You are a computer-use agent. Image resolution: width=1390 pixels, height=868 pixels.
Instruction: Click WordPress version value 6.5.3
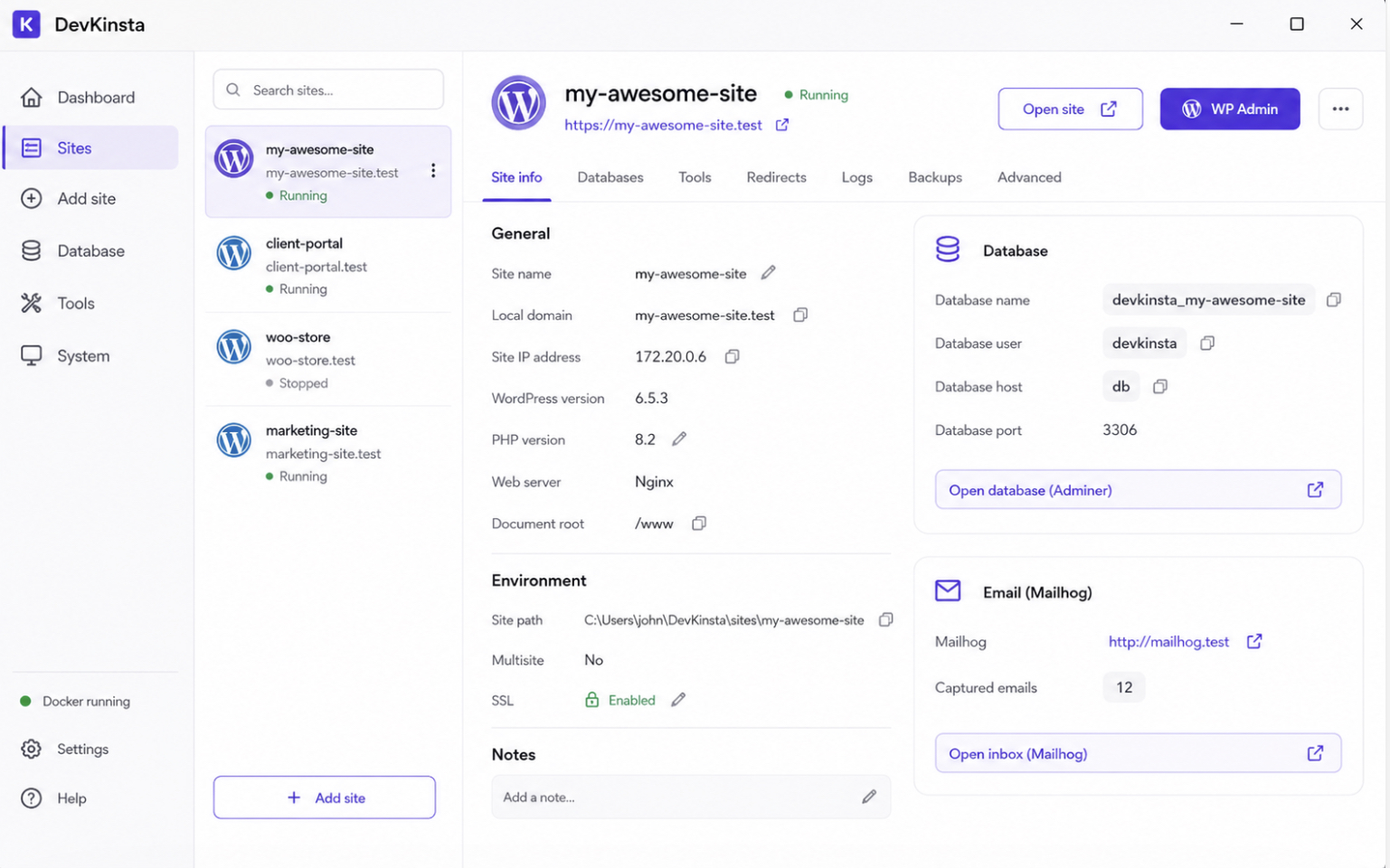click(x=651, y=398)
